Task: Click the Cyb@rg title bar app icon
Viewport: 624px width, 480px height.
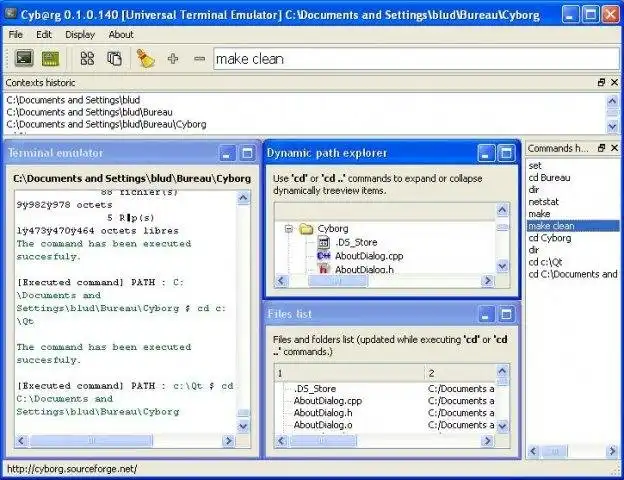Action: [x=11, y=14]
